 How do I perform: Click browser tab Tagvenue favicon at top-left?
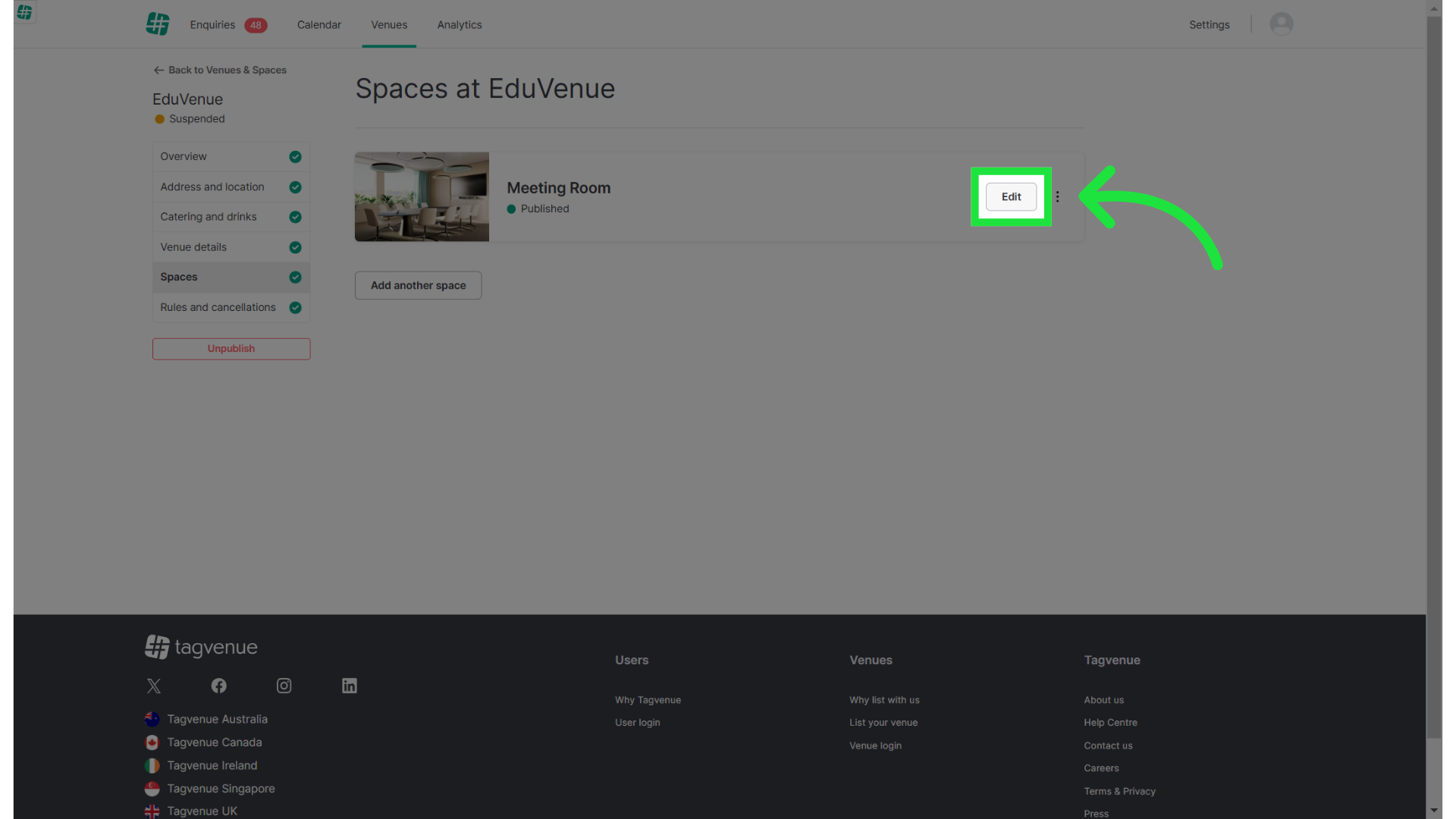coord(24,11)
